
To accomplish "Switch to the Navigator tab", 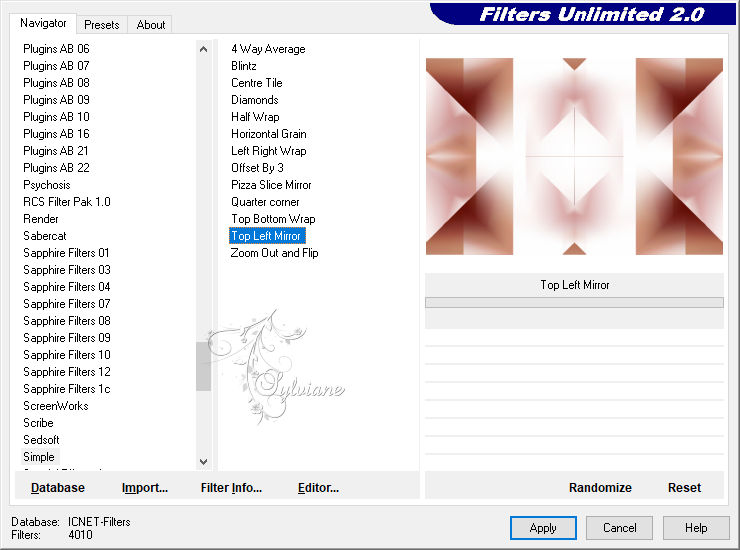I will tap(43, 23).
